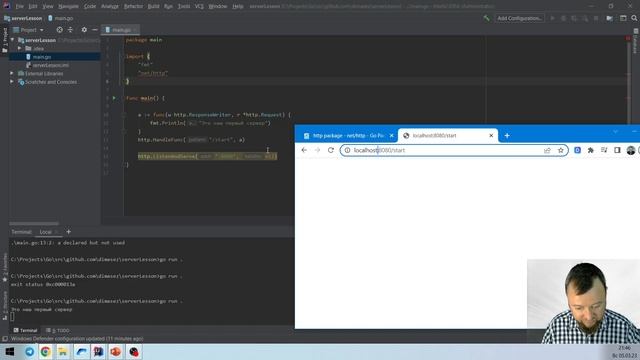This screenshot has width=640, height=360.
Task: Click the Run play icon in toolbar
Action: tap(553, 18)
